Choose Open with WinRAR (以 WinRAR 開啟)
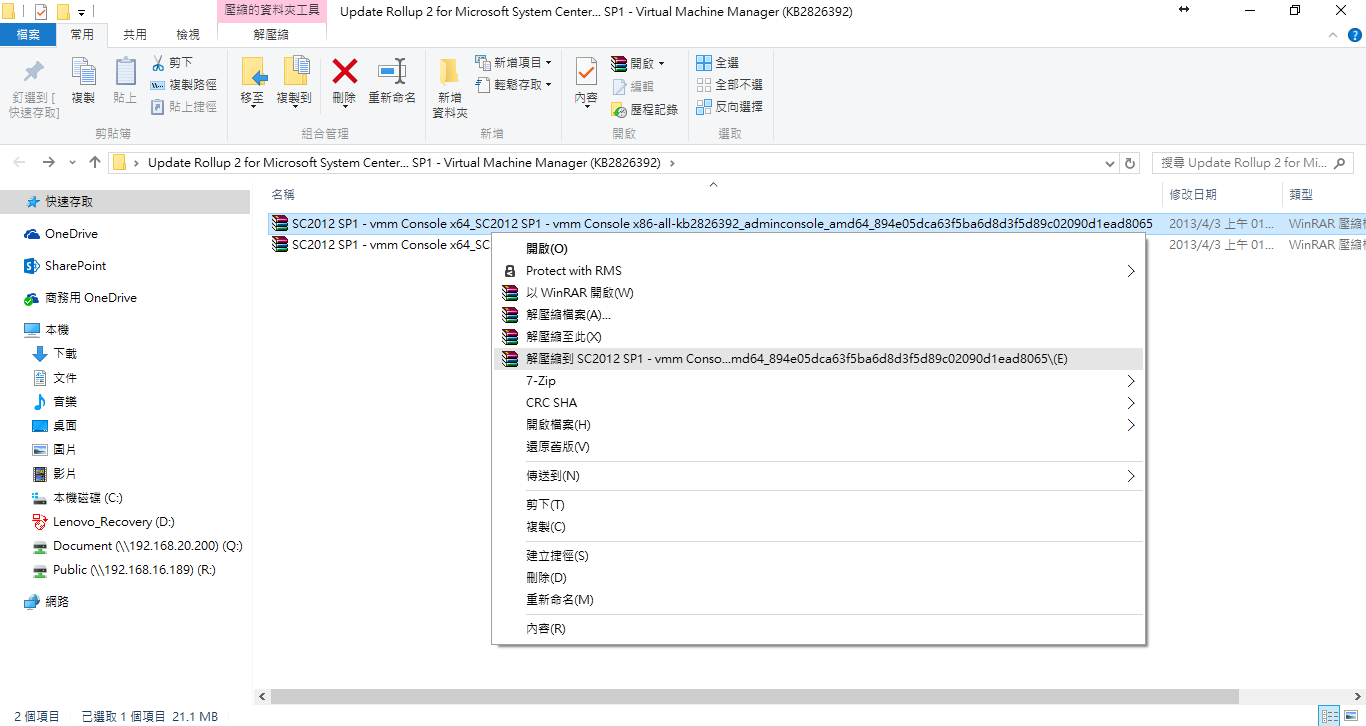 click(x=819, y=293)
